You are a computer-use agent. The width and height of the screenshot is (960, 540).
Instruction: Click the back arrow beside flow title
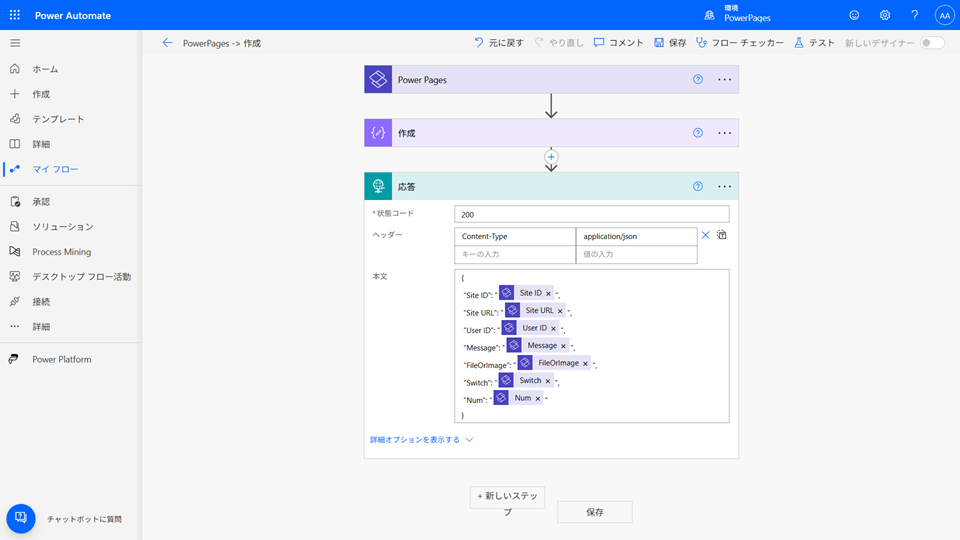tap(167, 43)
